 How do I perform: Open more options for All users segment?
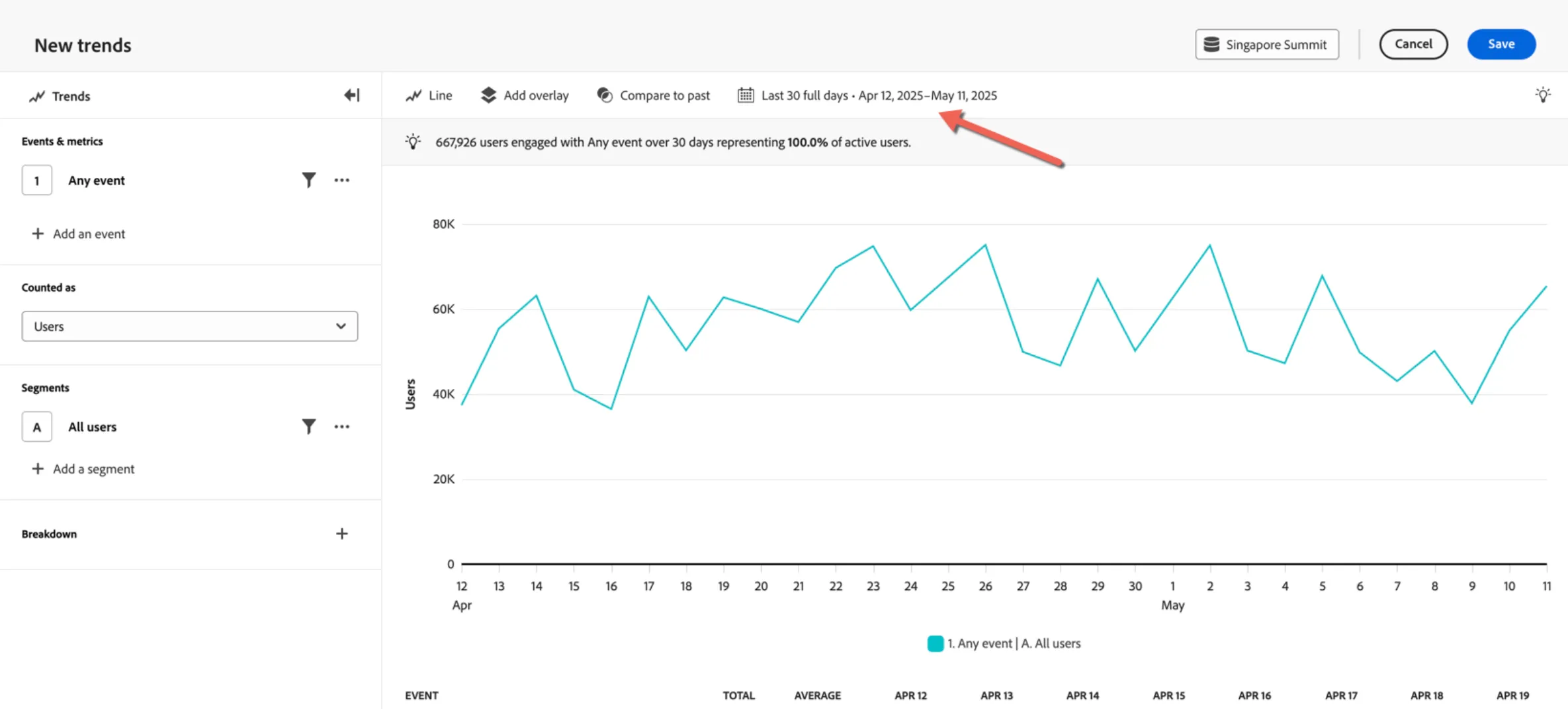tap(341, 427)
